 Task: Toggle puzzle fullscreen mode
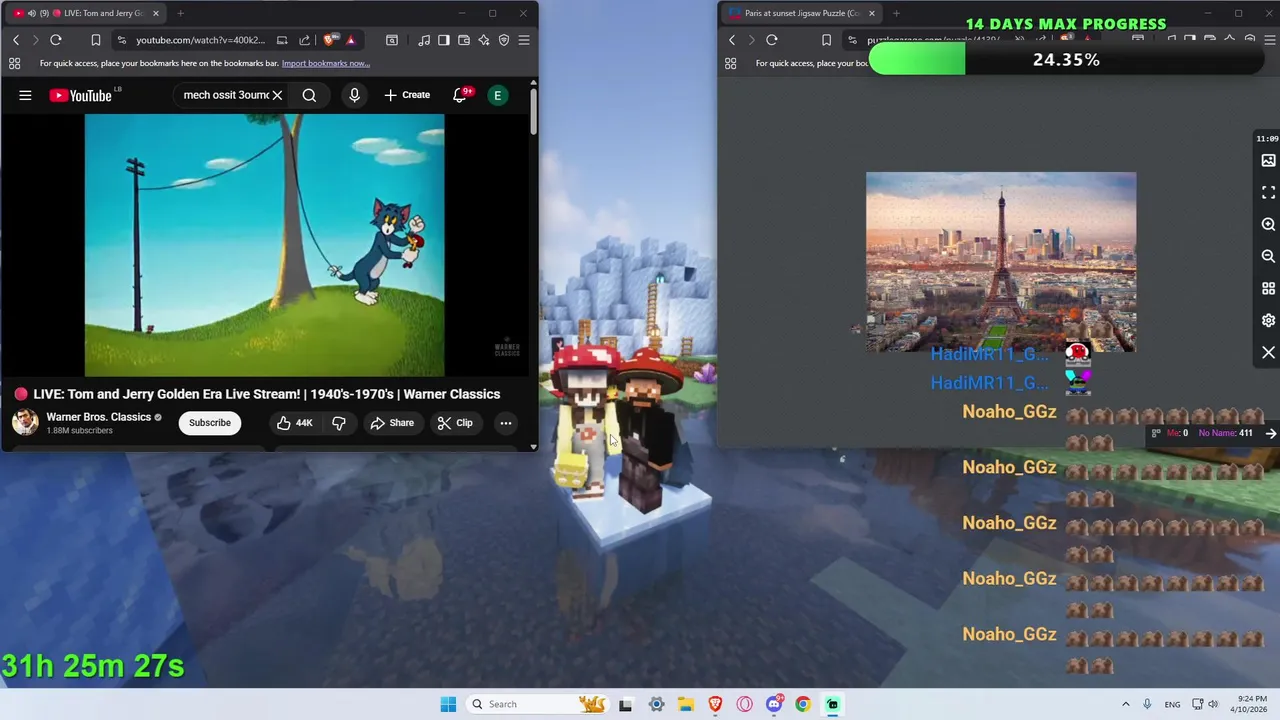pyautogui.click(x=1268, y=192)
